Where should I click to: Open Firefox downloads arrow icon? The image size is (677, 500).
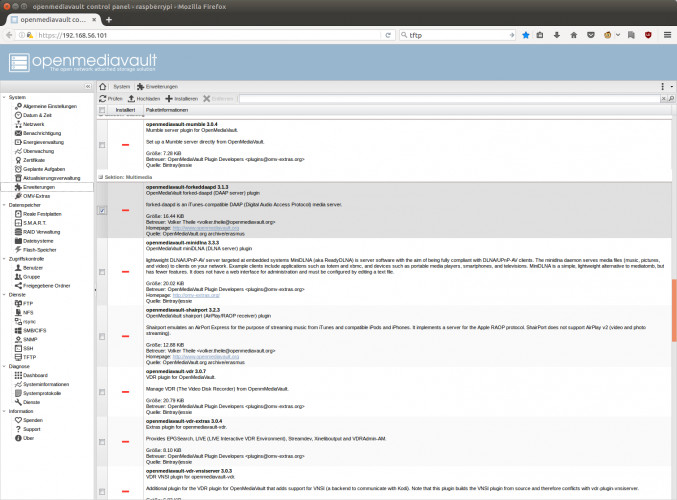[x=557, y=35]
